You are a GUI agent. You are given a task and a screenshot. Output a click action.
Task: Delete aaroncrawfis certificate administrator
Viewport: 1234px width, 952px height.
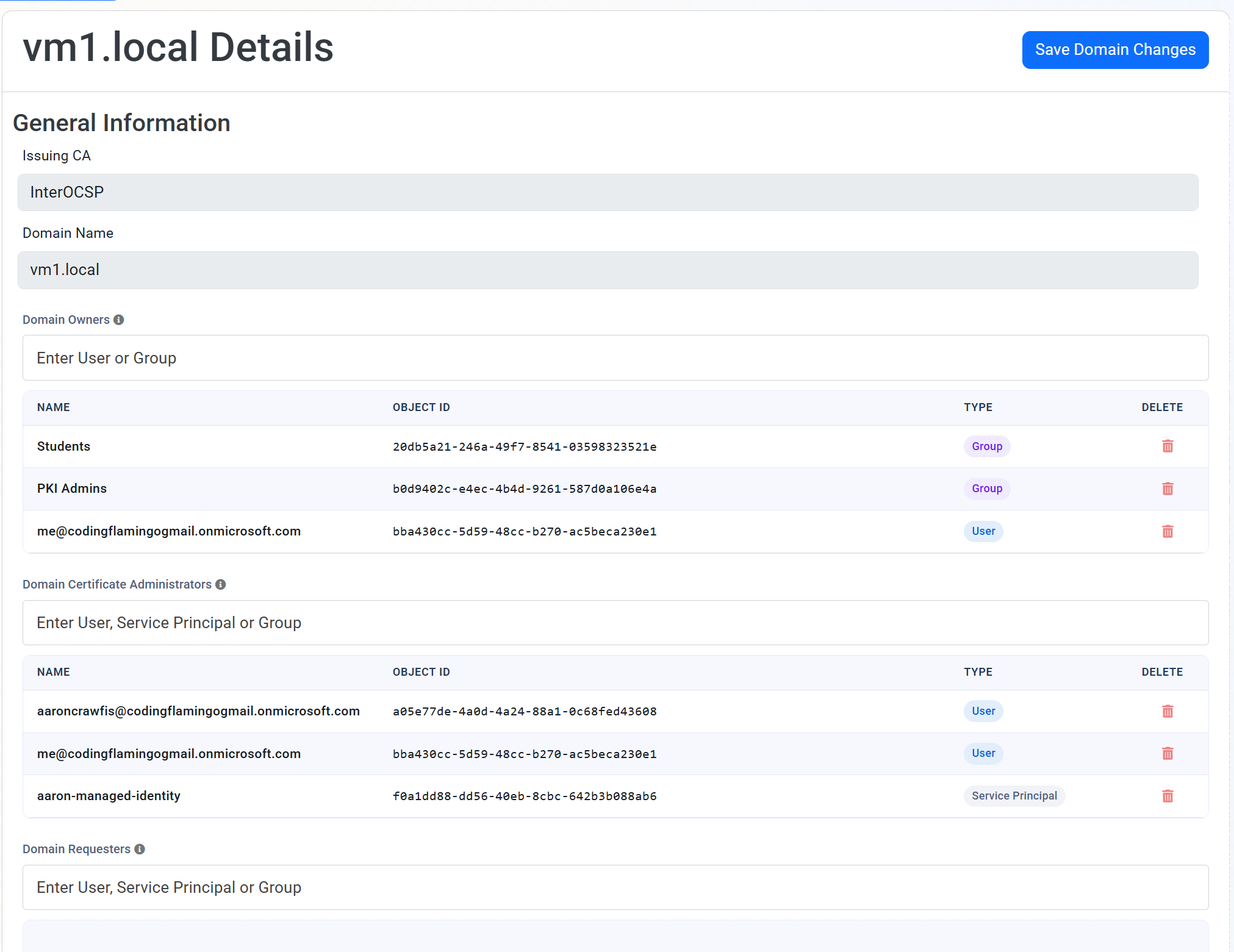(1168, 711)
